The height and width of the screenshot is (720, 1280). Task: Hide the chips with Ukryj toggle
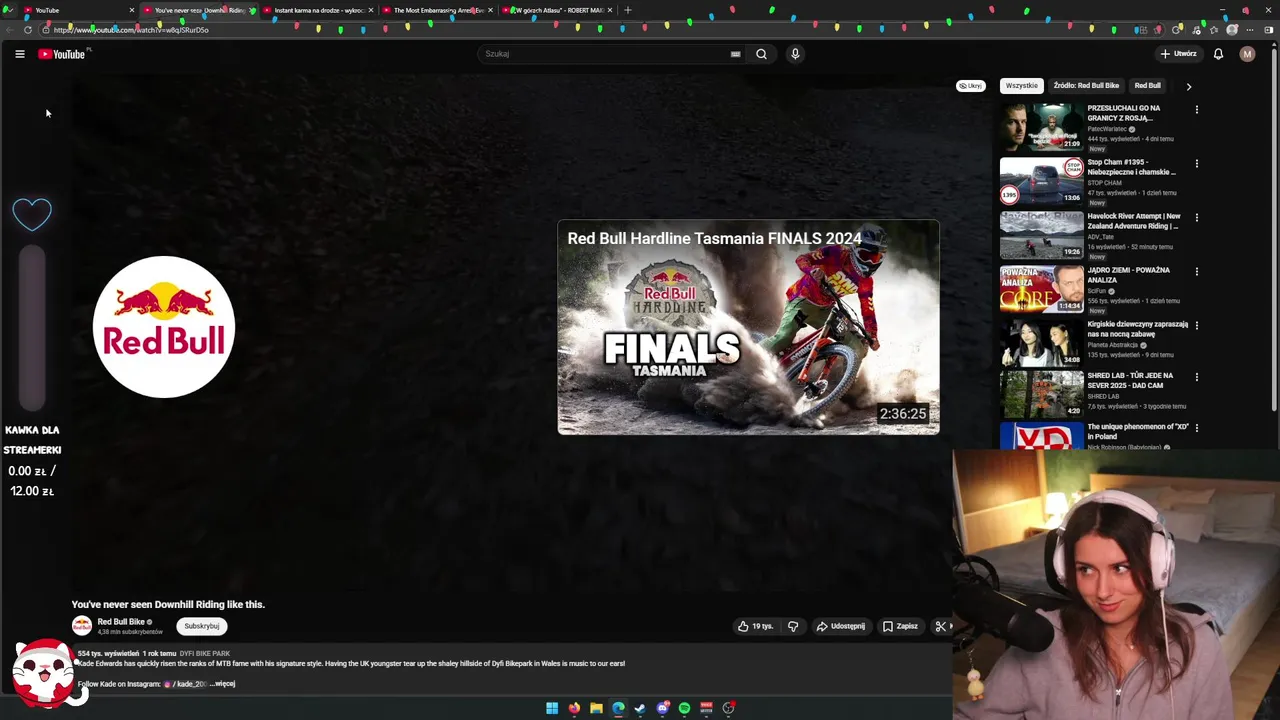(970, 86)
